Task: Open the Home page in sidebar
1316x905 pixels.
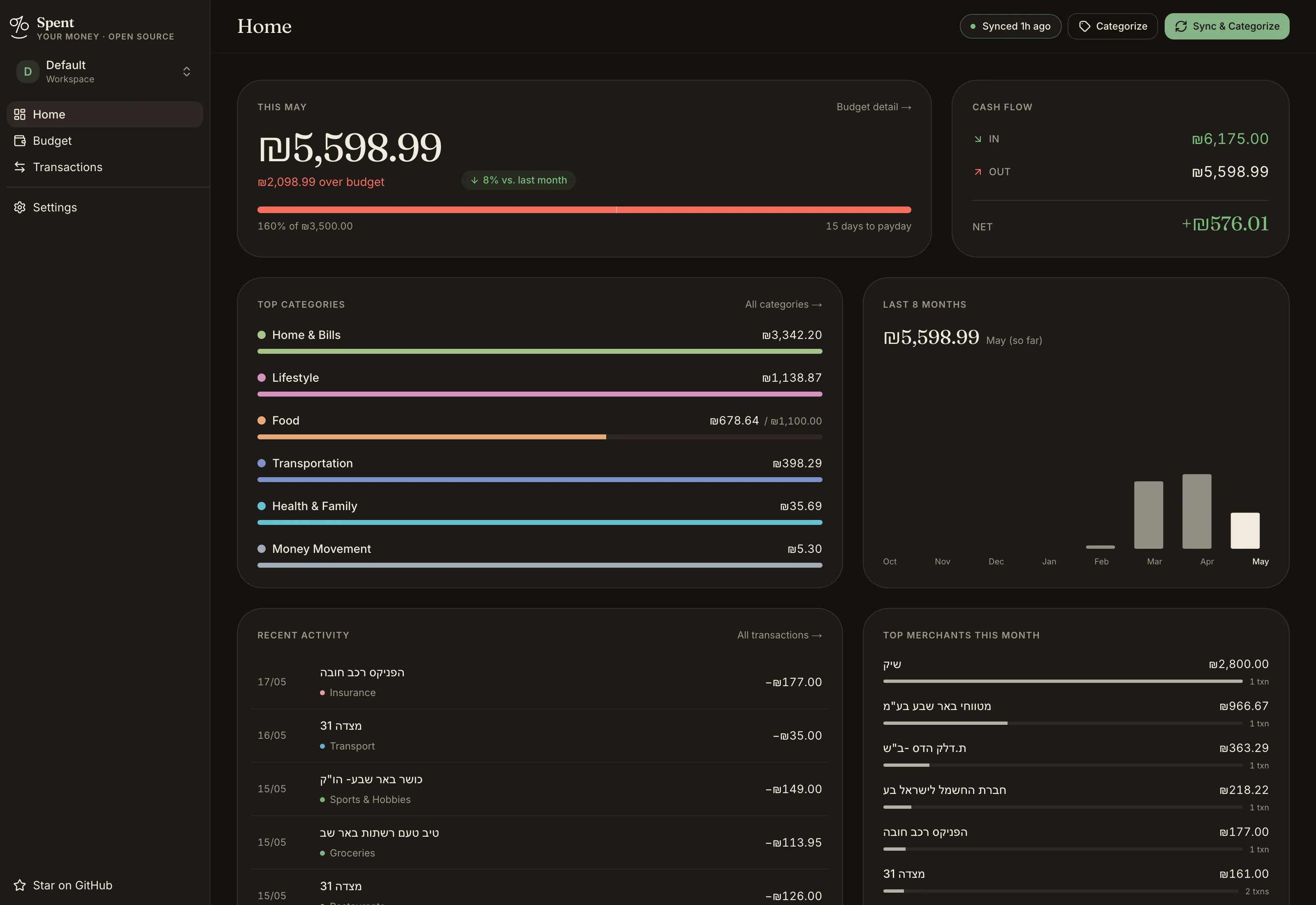Action: click(105, 114)
